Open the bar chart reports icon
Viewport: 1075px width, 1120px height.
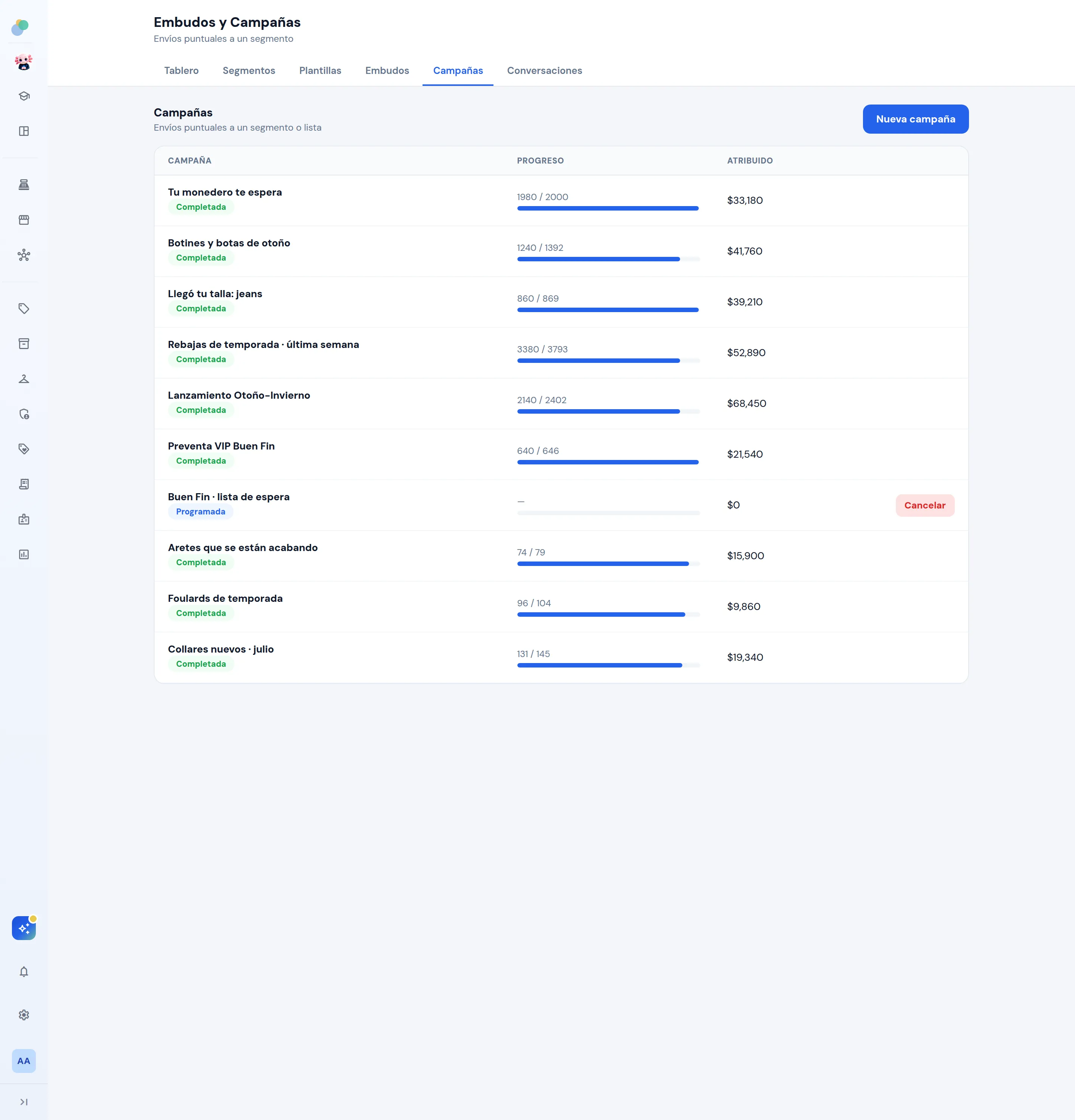[24, 555]
